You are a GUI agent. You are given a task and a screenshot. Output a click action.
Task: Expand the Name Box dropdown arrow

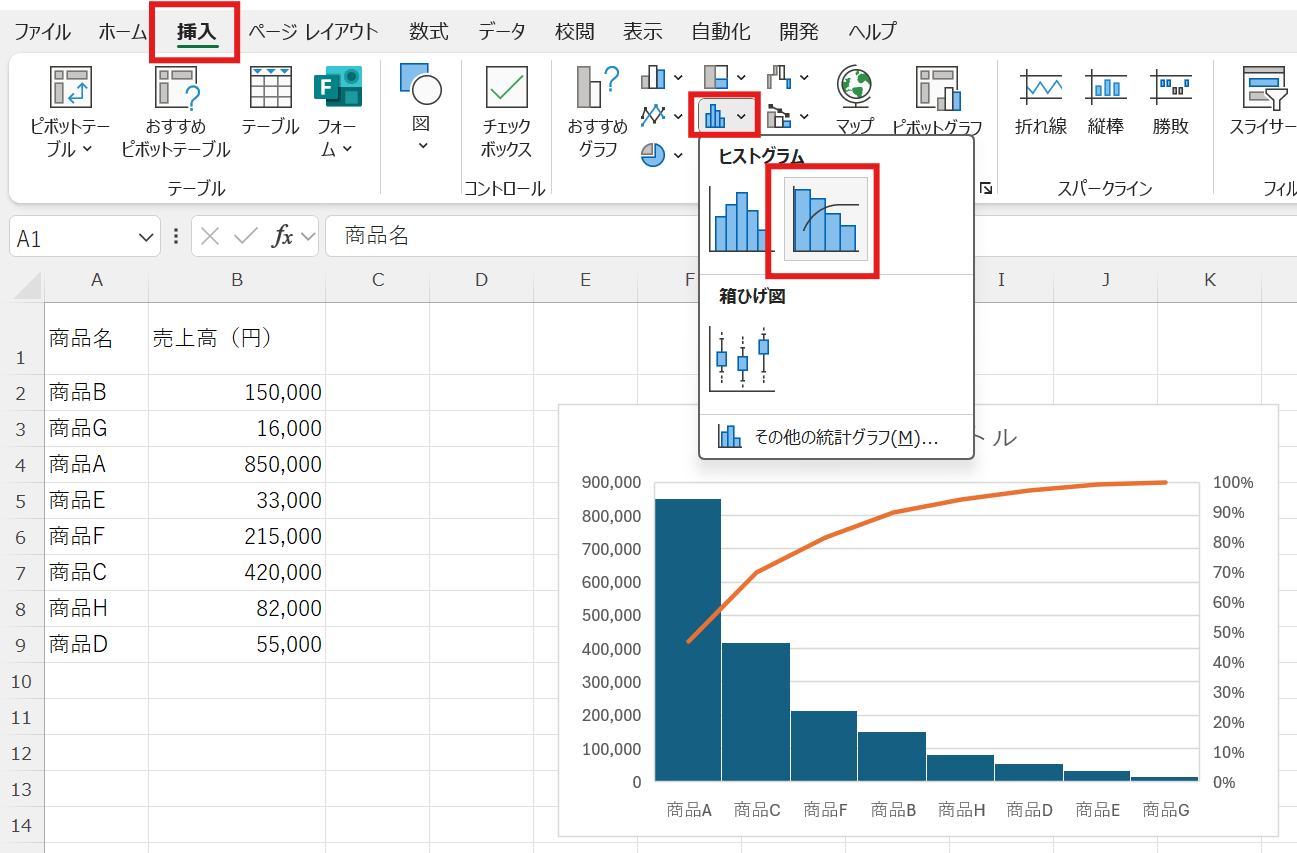pos(142,237)
